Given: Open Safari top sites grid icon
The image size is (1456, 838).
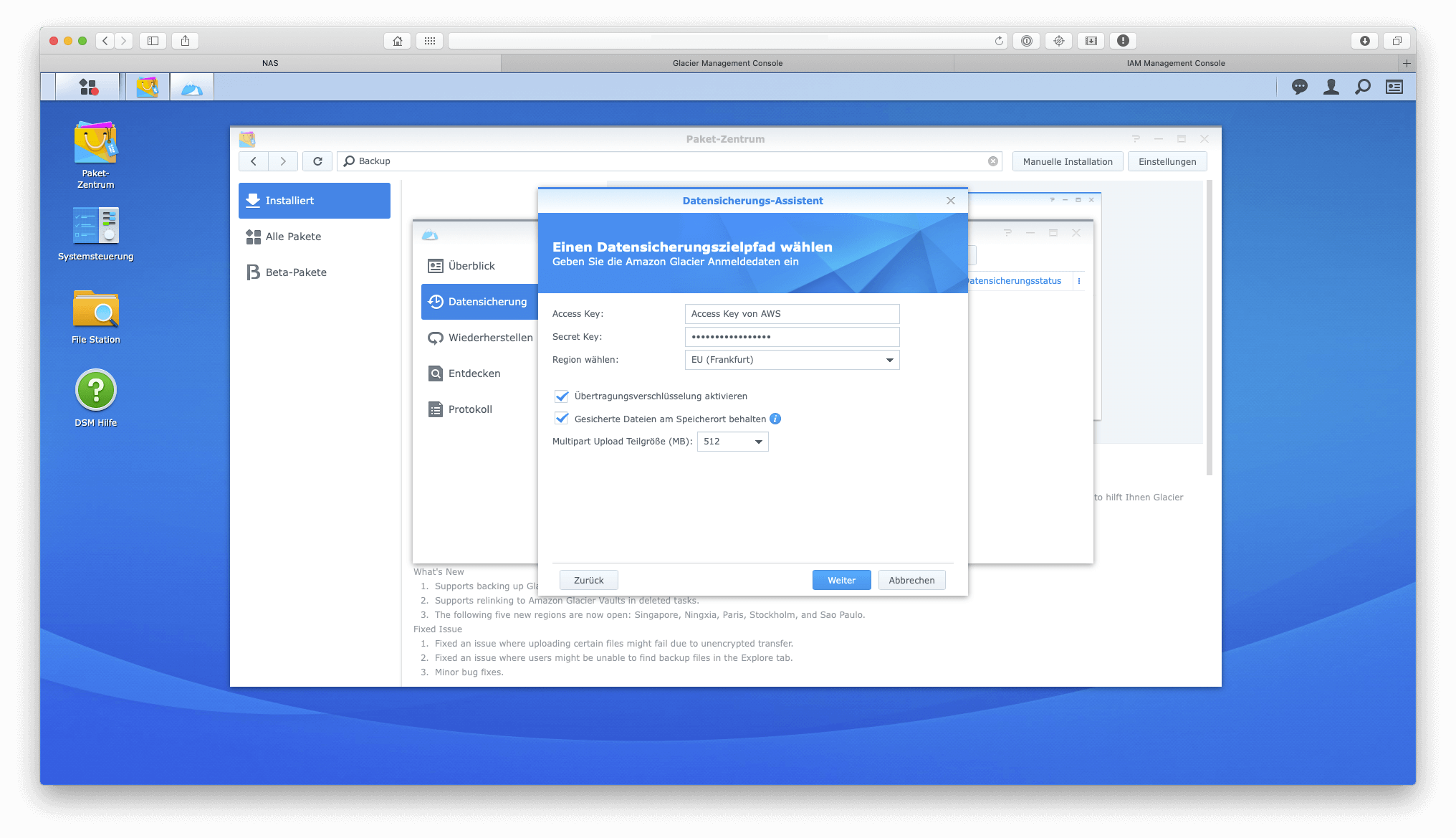Looking at the screenshot, I should tap(429, 41).
